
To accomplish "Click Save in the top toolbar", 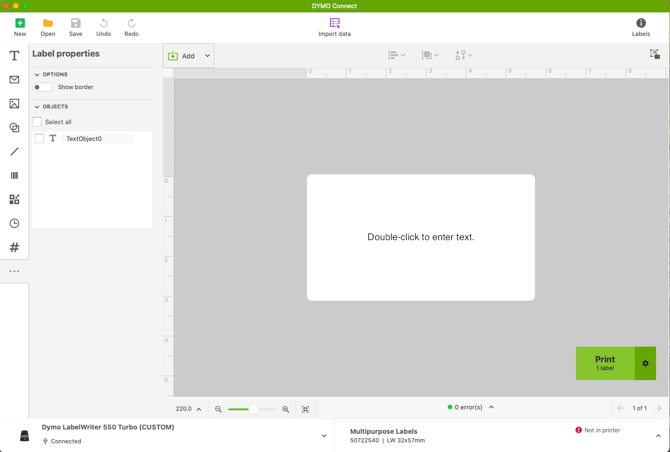I will [x=75, y=27].
